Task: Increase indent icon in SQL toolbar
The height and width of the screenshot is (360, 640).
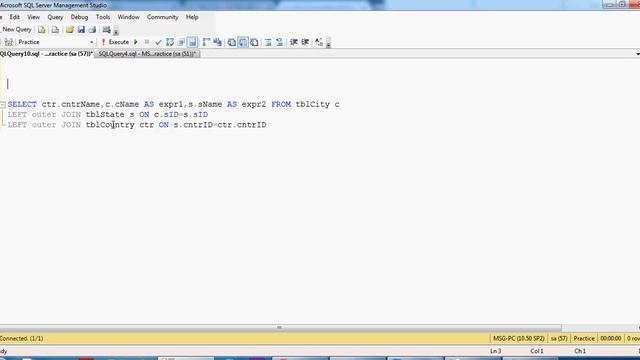Action: click(305, 42)
